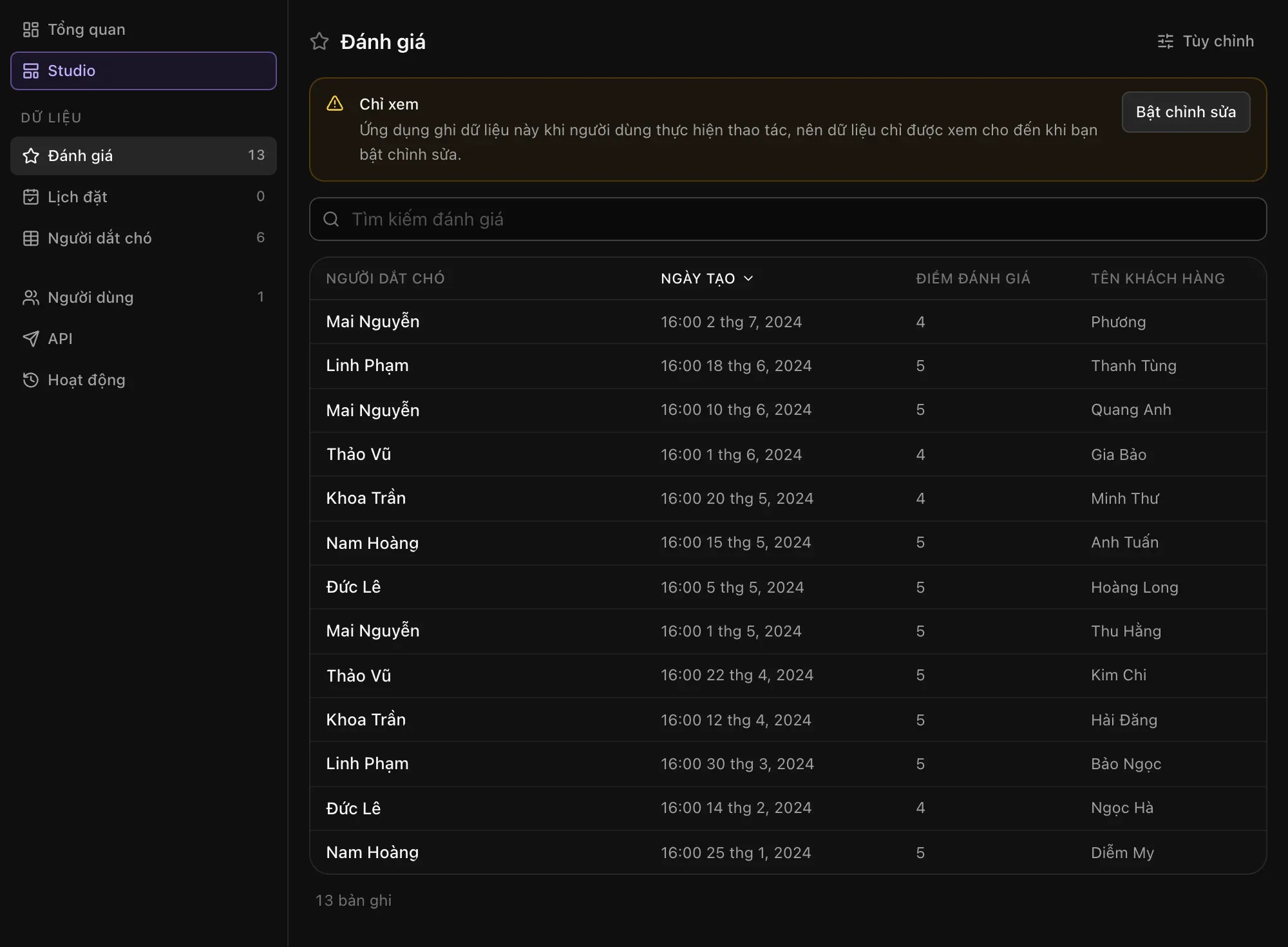Open the Hoạt động activity page
1288x947 pixels.
pos(144,380)
